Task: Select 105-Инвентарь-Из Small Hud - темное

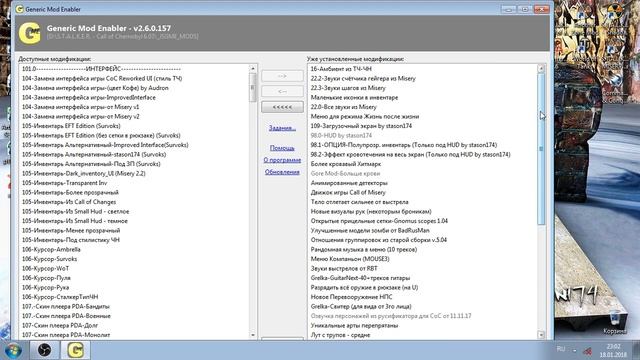Action: 75,221
